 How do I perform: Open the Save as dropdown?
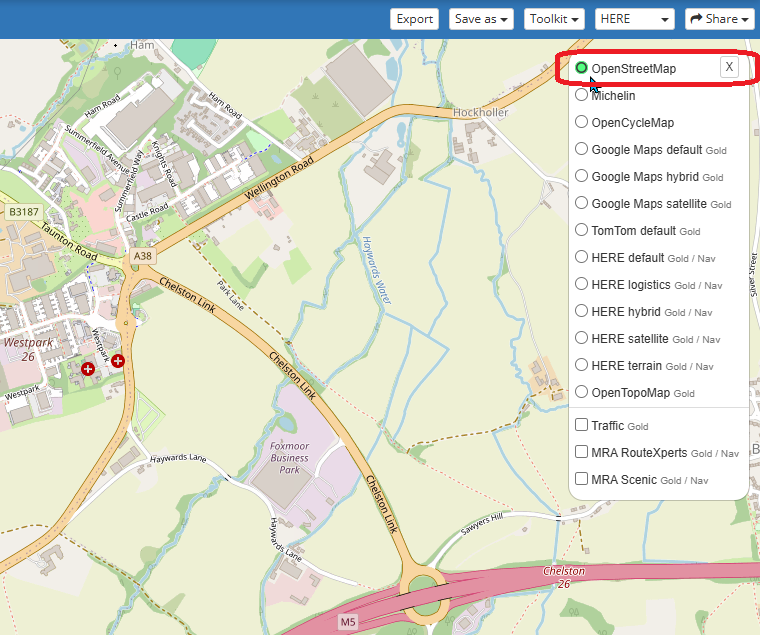pyautogui.click(x=481, y=19)
